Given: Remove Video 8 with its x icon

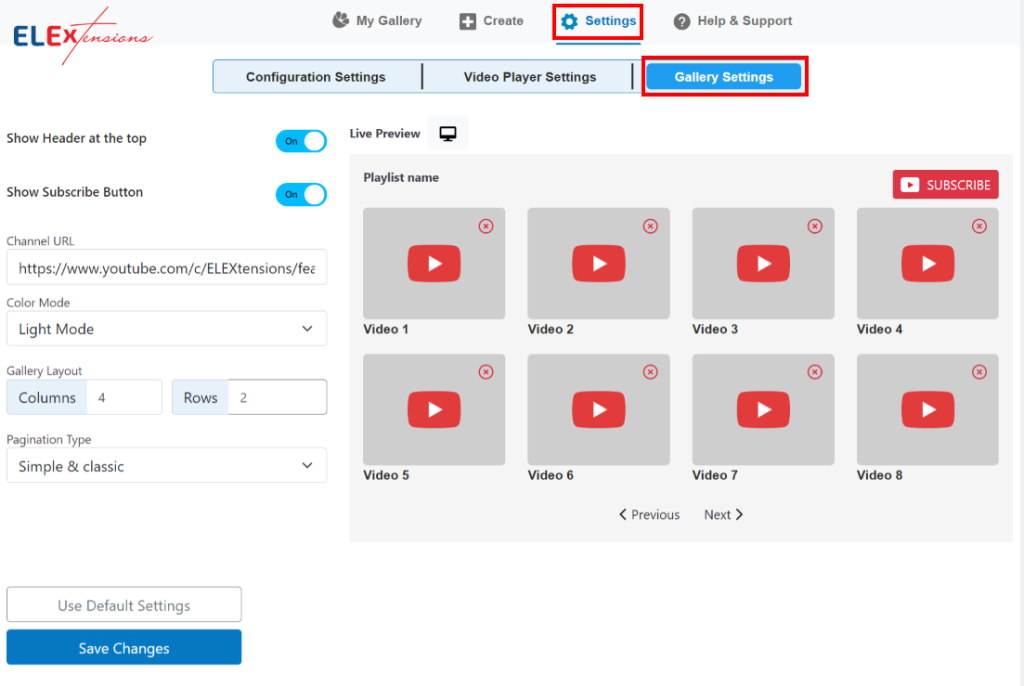Looking at the screenshot, I should pyautogui.click(x=980, y=372).
